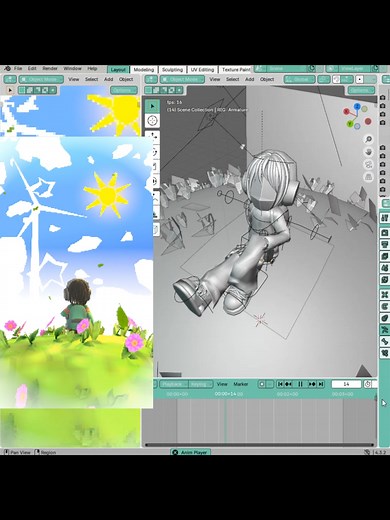Open the Window menu
The height and width of the screenshot is (520, 390).
[x=72, y=69]
